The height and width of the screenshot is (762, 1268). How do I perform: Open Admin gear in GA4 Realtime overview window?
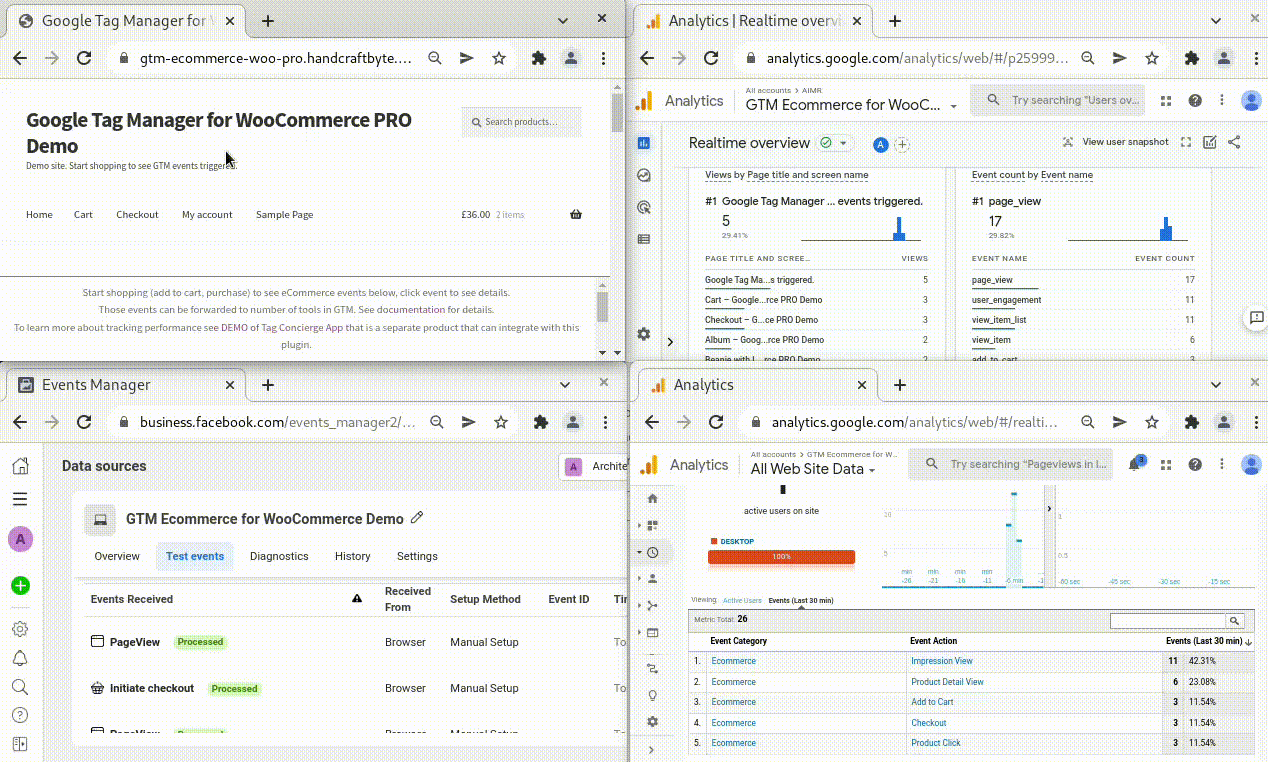(644, 334)
